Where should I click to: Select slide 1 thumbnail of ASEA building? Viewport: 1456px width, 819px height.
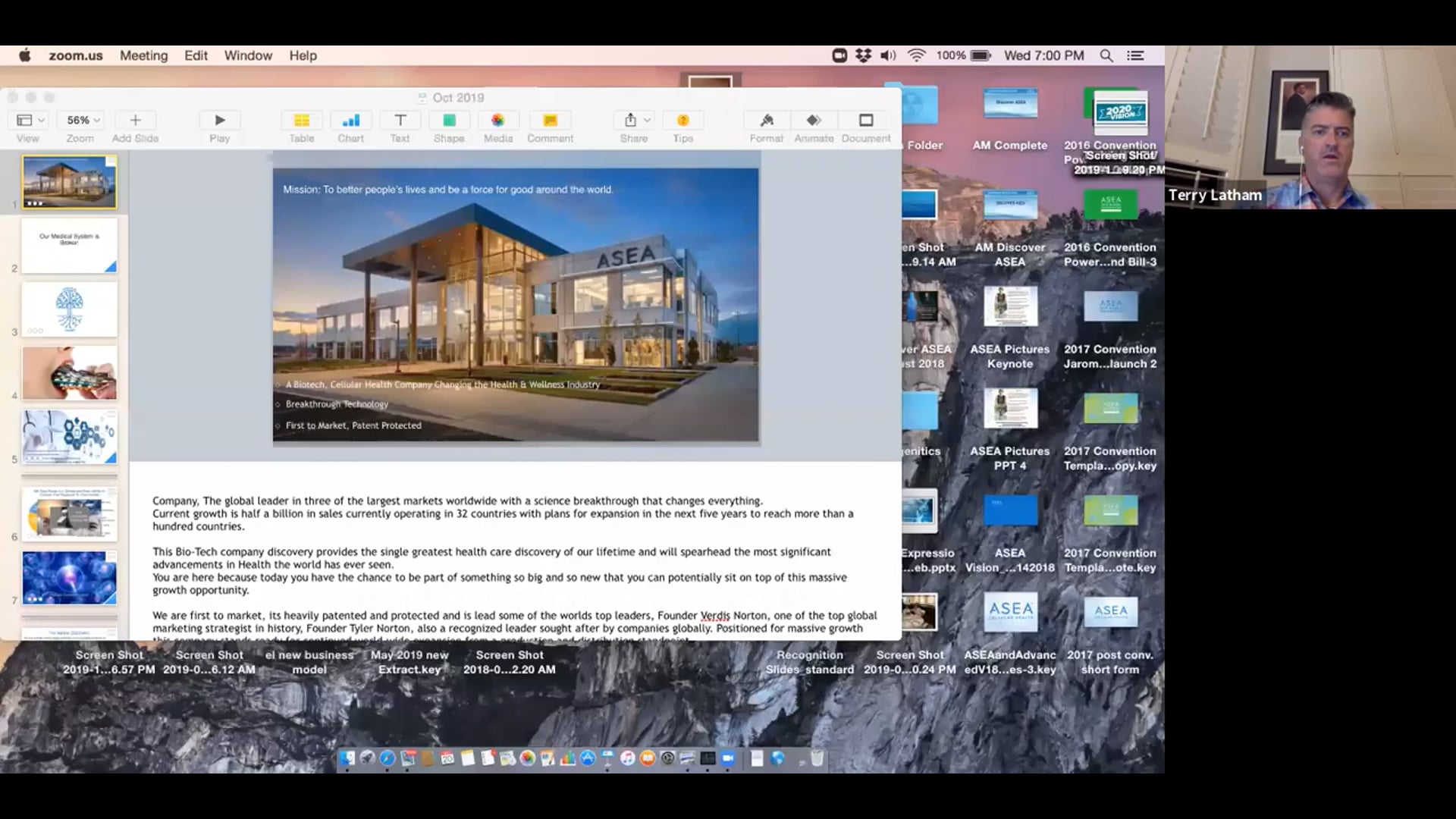click(69, 182)
